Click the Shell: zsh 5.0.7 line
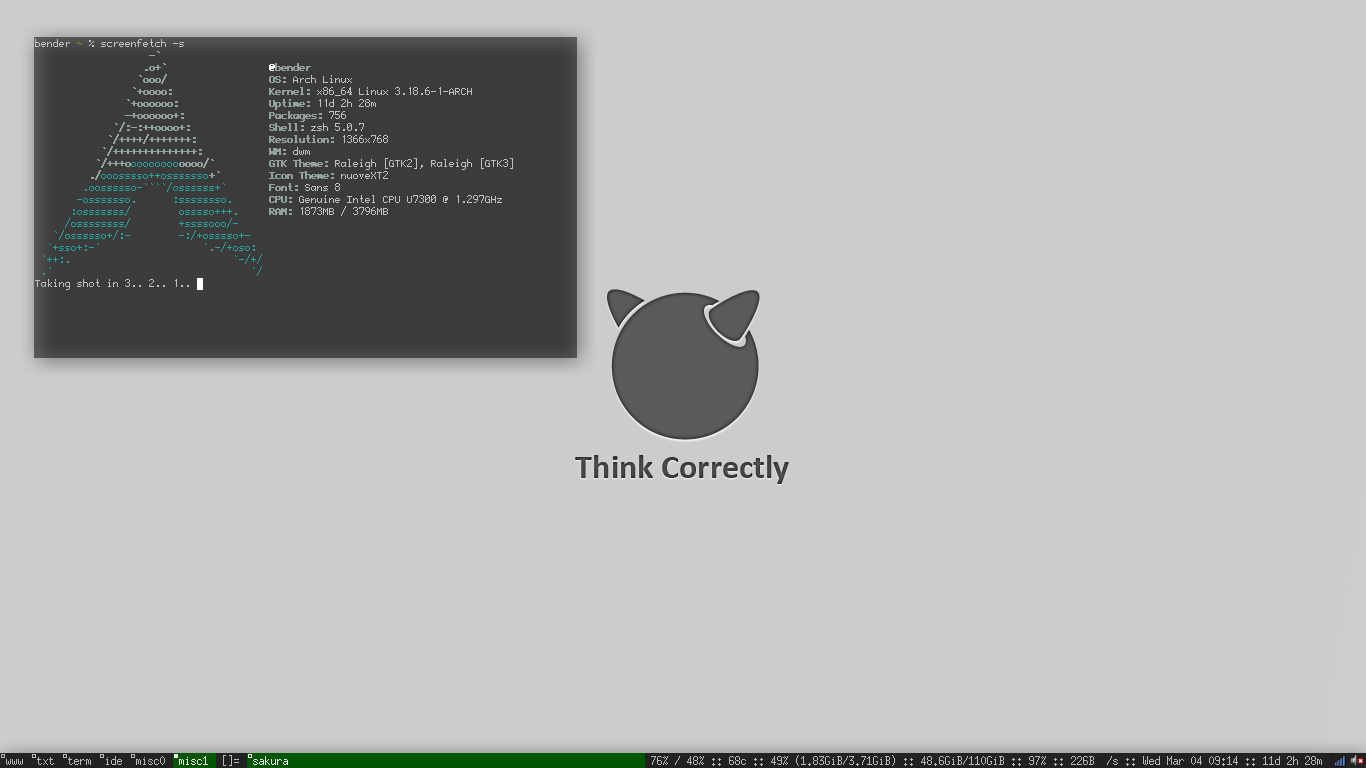Screen dimensions: 1366x768 316,128
